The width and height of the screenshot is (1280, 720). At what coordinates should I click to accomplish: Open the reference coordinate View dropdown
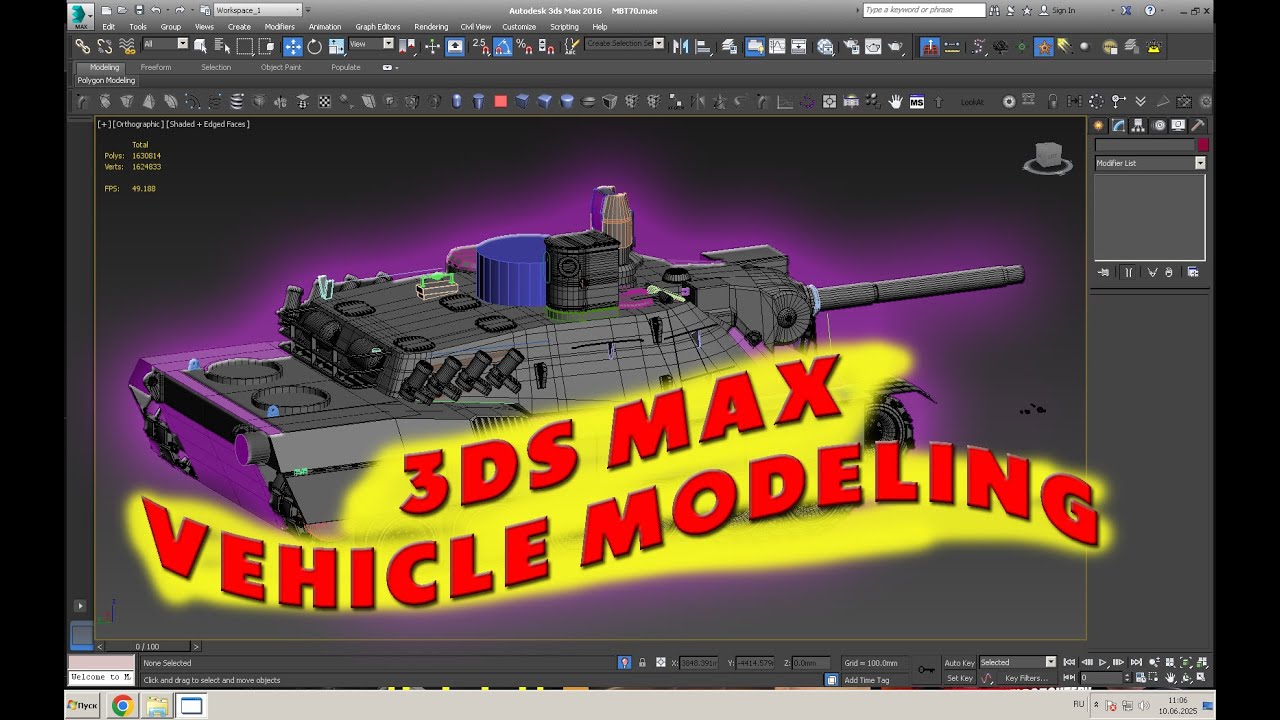pyautogui.click(x=371, y=44)
